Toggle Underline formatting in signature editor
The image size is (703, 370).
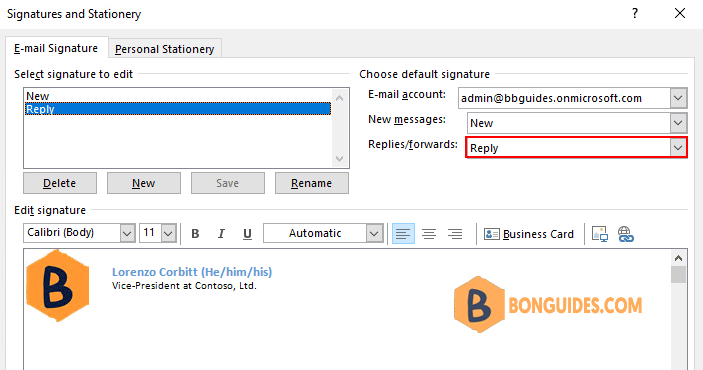pyautogui.click(x=247, y=234)
